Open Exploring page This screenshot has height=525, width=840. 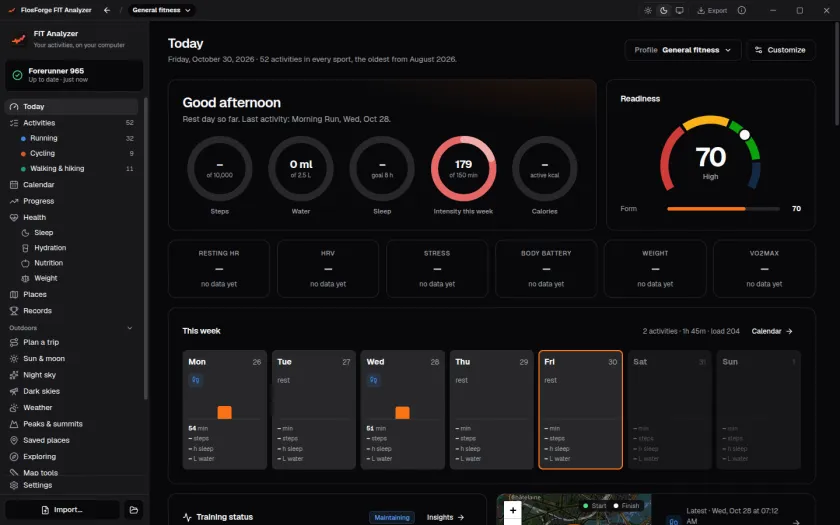click(71, 456)
